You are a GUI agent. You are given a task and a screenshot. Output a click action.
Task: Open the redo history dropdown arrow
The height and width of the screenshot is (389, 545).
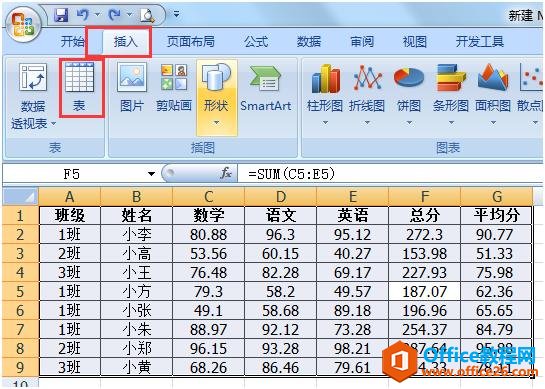[x=130, y=15]
